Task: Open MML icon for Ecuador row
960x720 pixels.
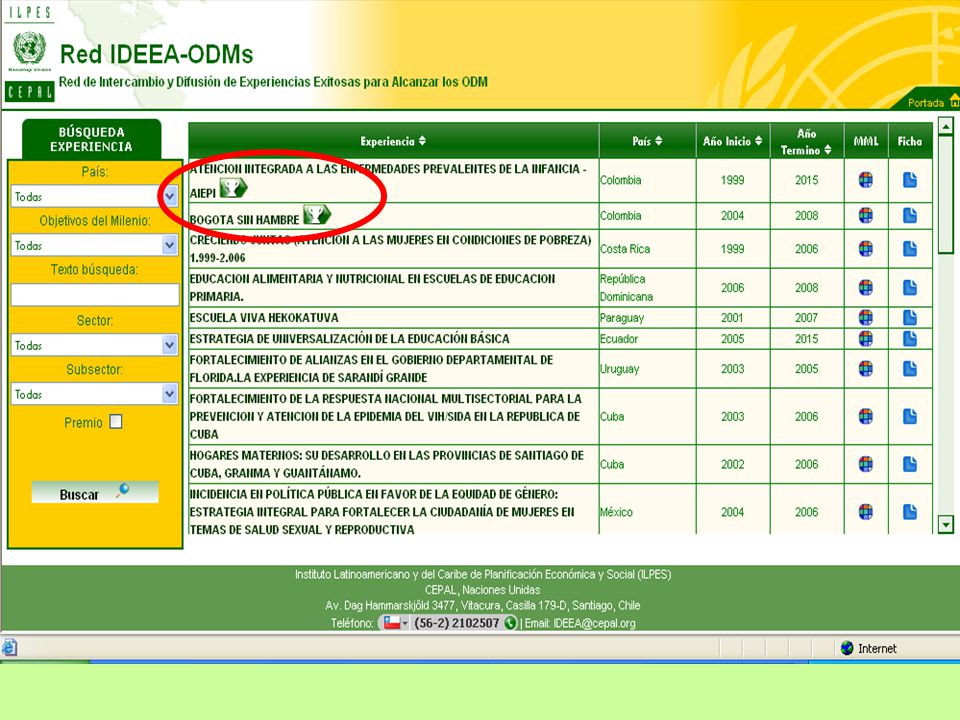Action: (866, 339)
